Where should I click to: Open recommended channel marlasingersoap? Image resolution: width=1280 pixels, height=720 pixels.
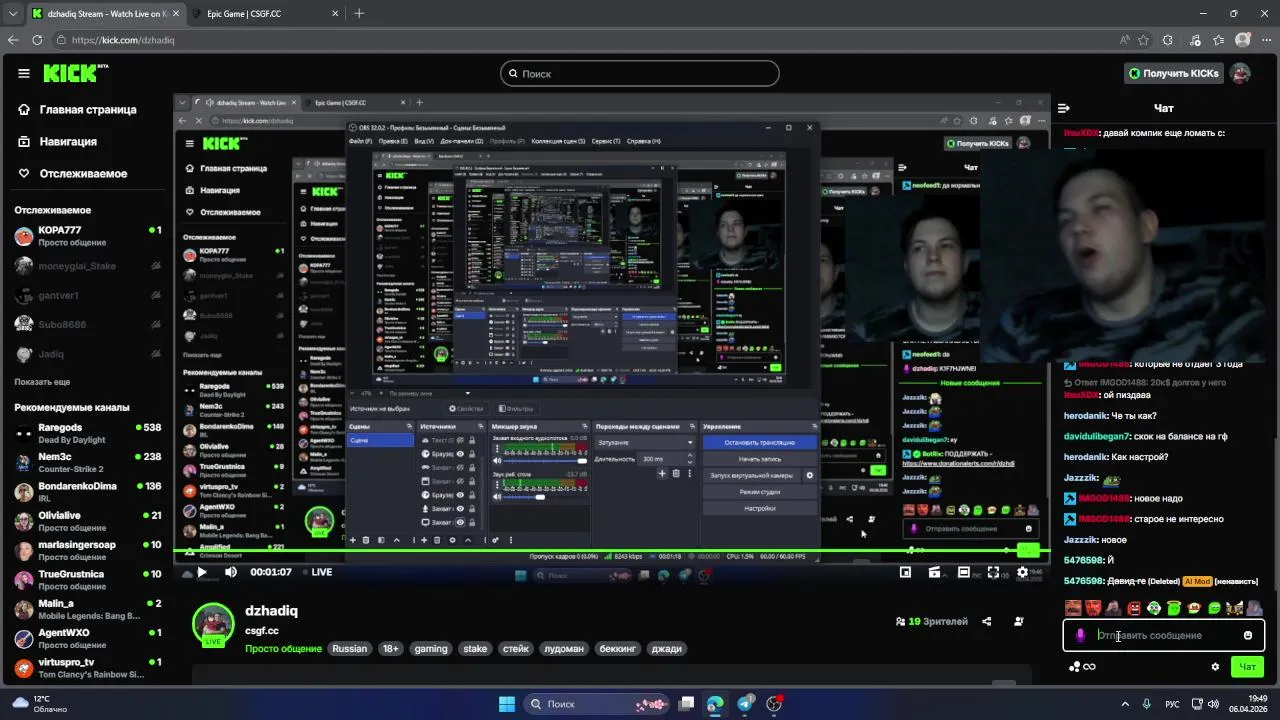[88, 551]
